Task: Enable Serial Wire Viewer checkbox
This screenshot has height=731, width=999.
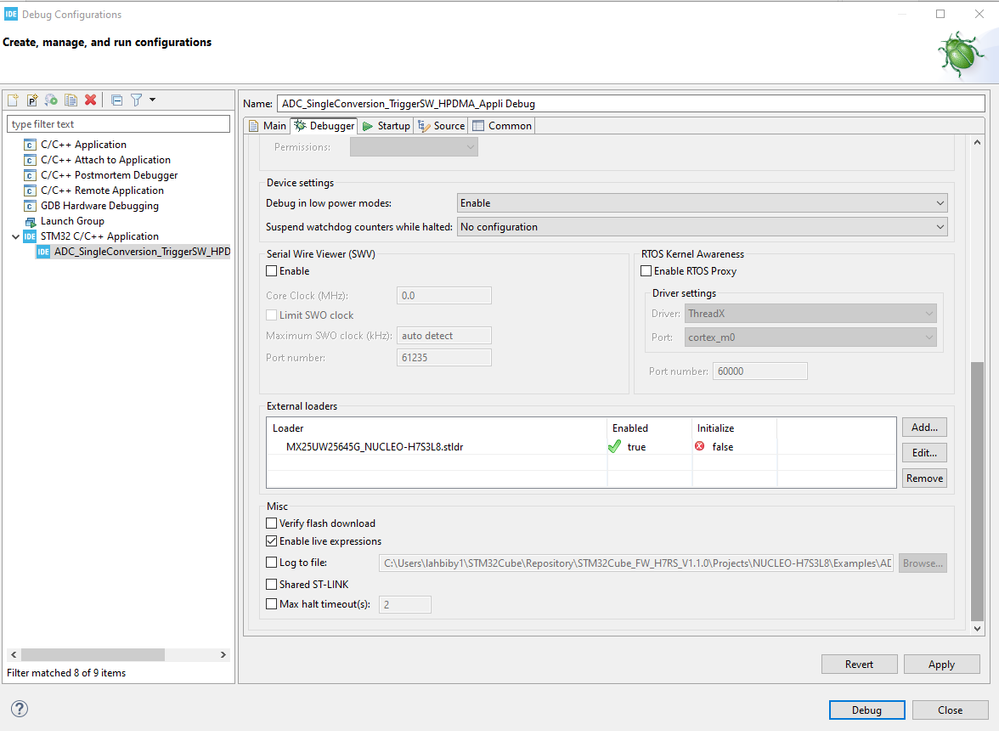Action: [x=272, y=271]
